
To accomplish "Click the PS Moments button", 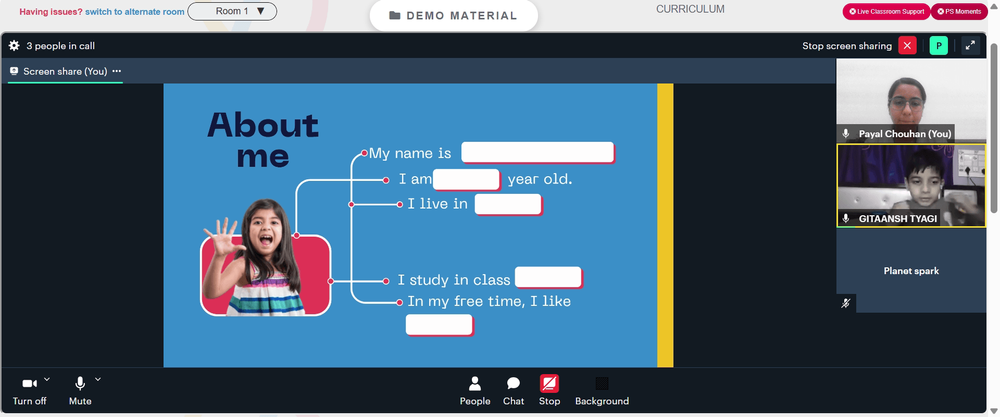I will point(959,11).
